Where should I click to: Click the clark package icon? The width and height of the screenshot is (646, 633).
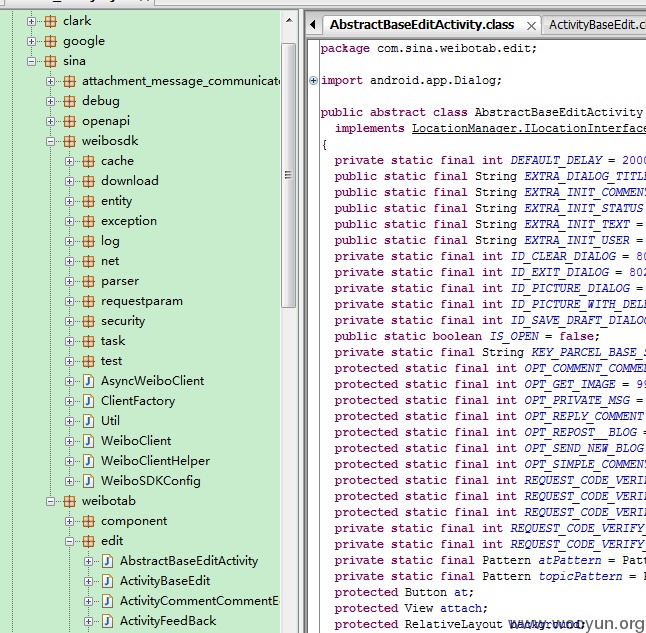(x=50, y=21)
